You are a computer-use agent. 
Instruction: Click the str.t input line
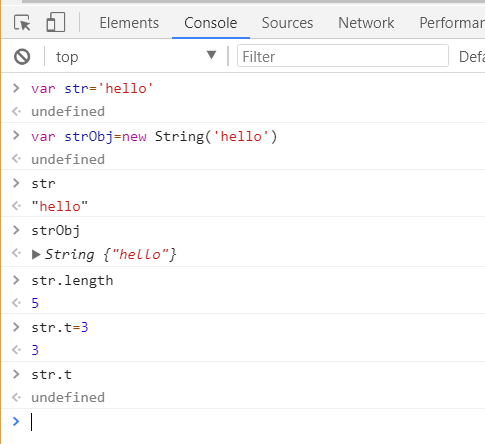[x=51, y=375]
